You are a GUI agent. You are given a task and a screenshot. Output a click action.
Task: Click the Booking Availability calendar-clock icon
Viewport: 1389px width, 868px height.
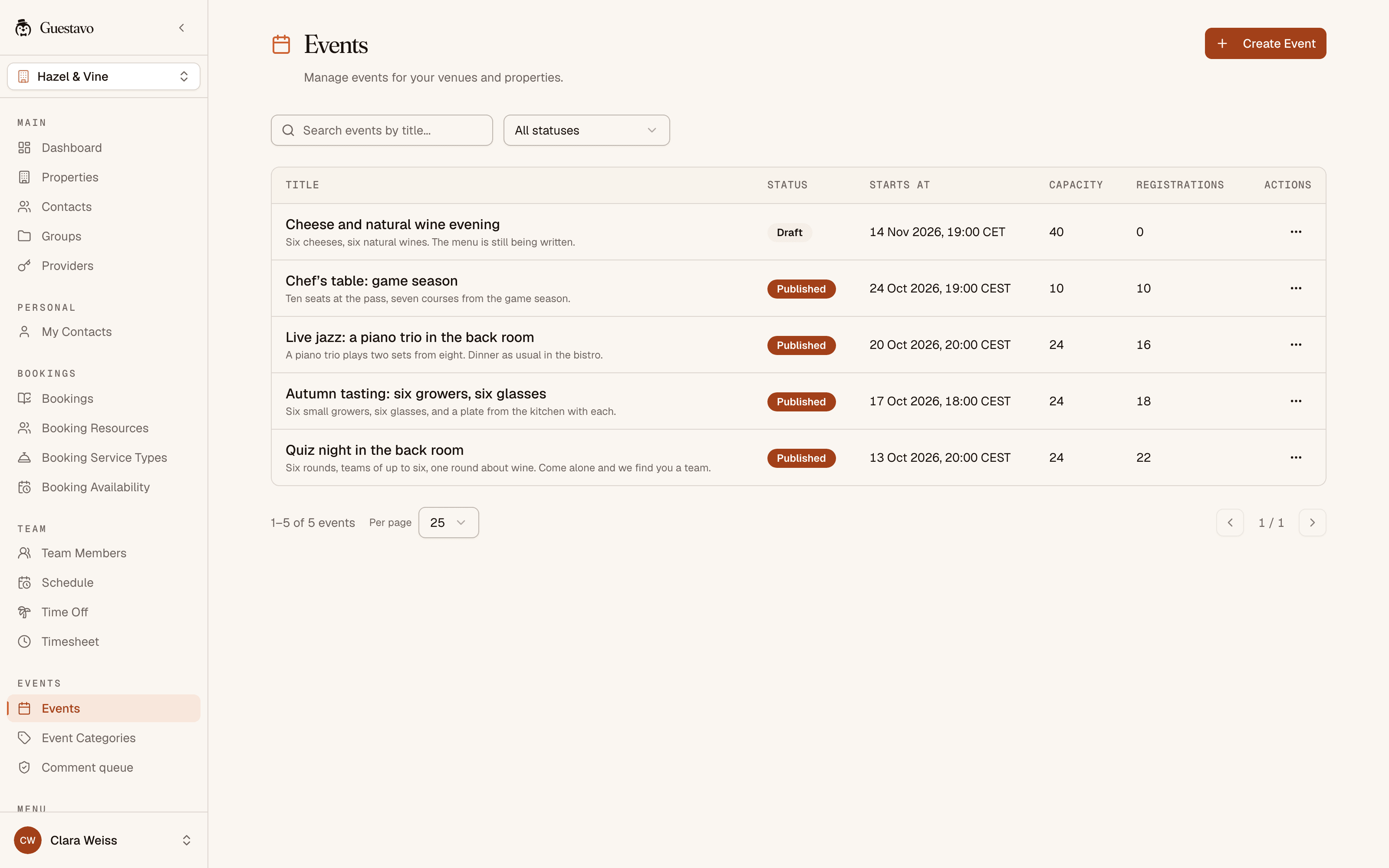point(24,487)
